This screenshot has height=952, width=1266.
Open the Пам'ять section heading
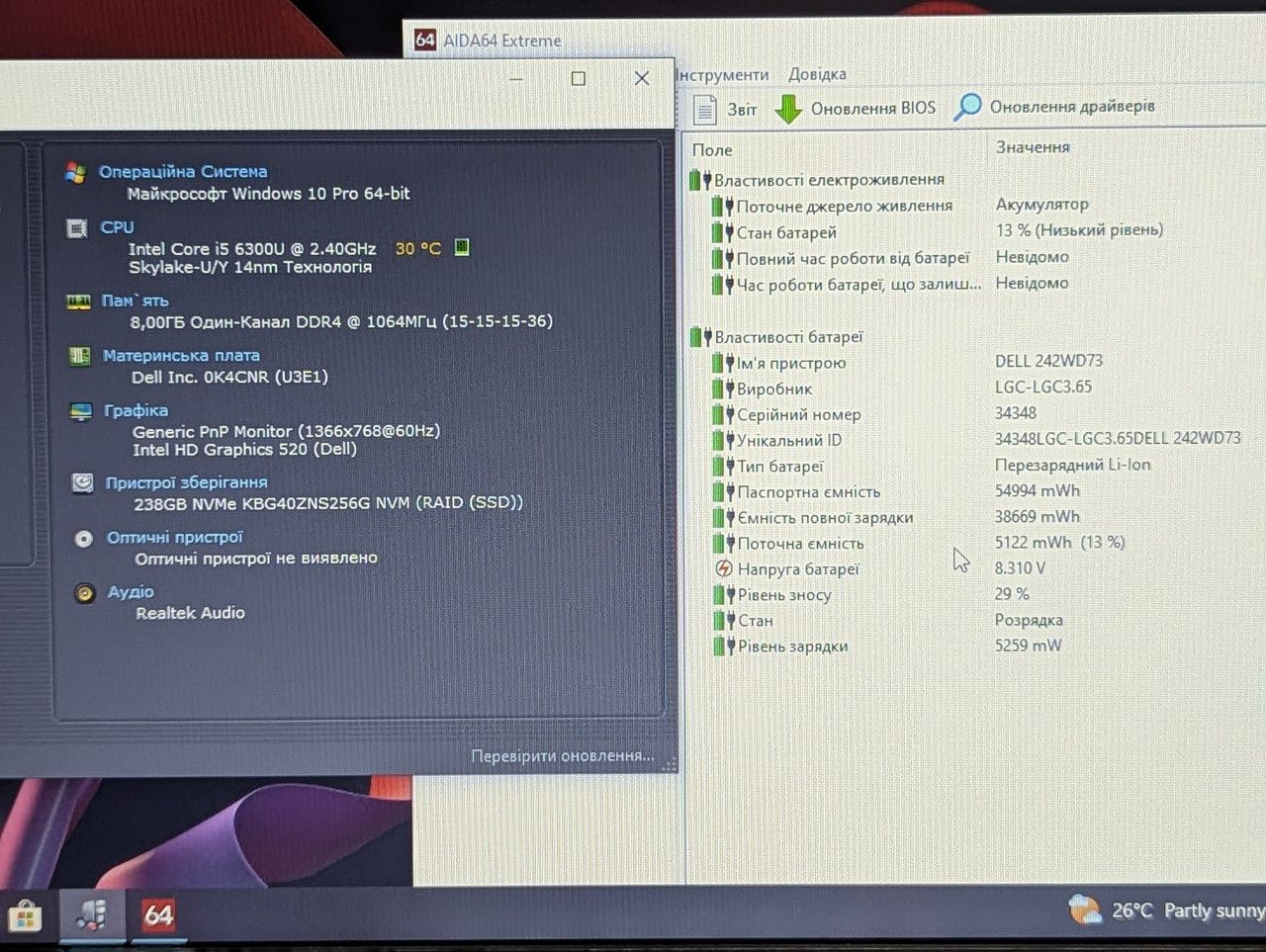(x=135, y=301)
